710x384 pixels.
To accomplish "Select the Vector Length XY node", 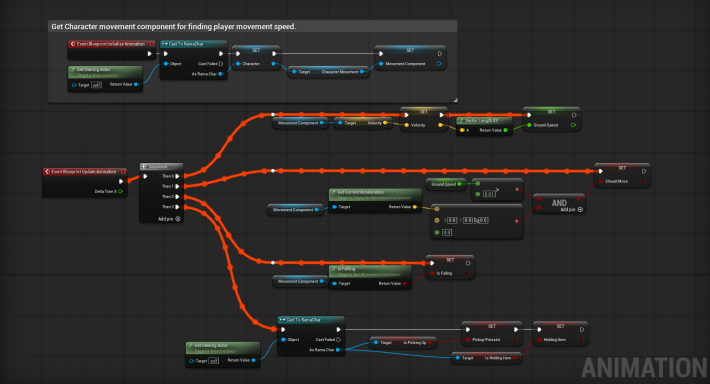I will click(x=484, y=125).
